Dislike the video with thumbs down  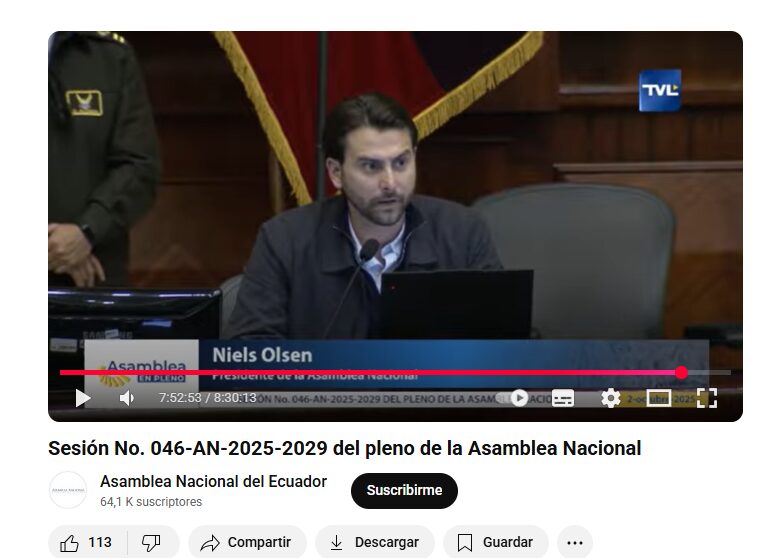151,542
